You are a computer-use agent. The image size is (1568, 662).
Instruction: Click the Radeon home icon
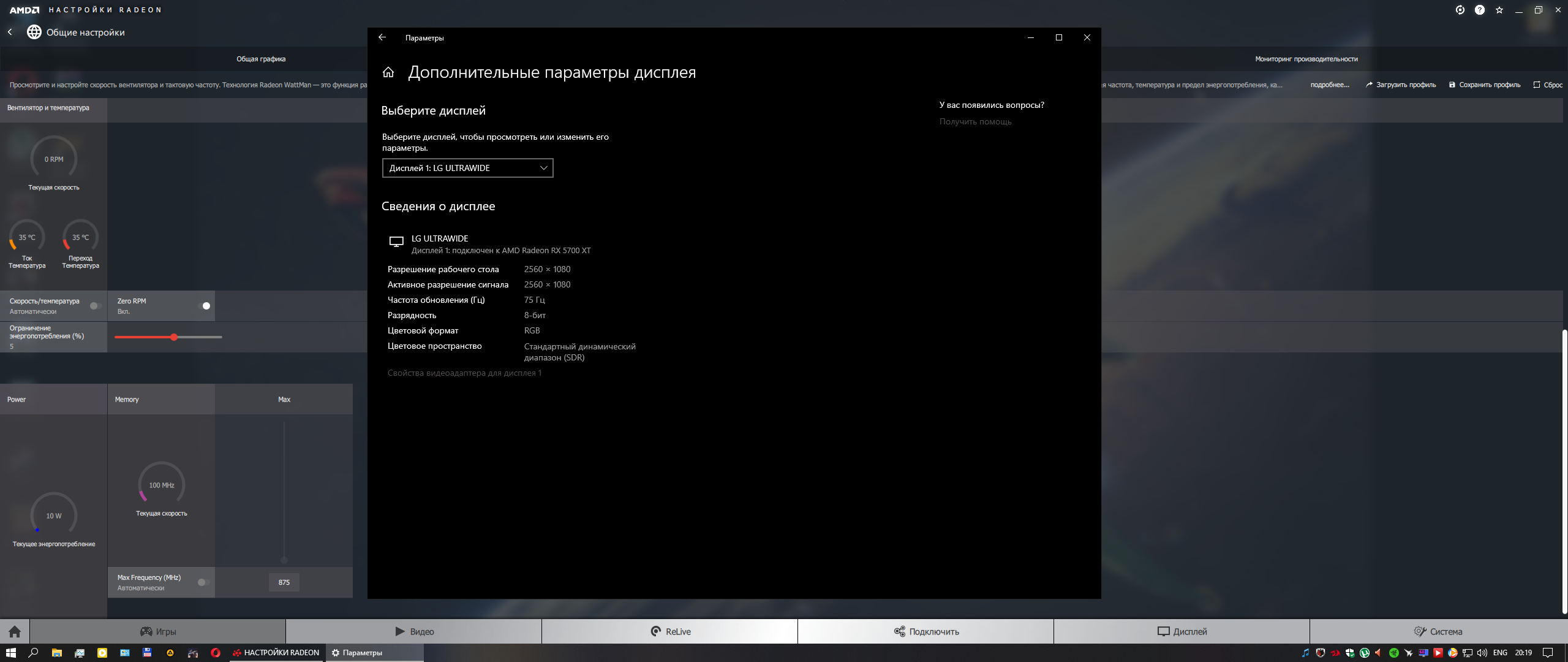15,631
